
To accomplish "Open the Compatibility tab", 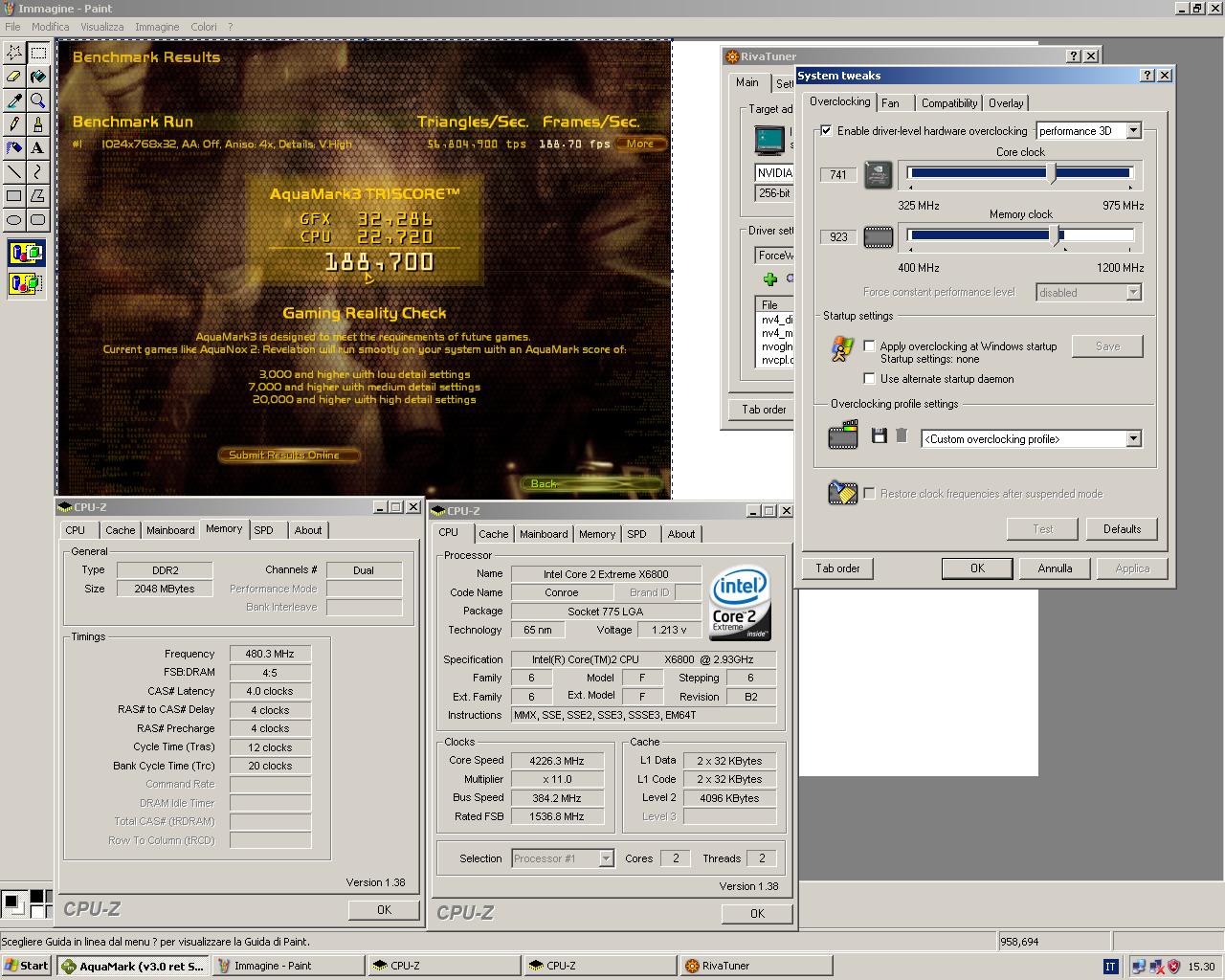I will click(x=949, y=103).
